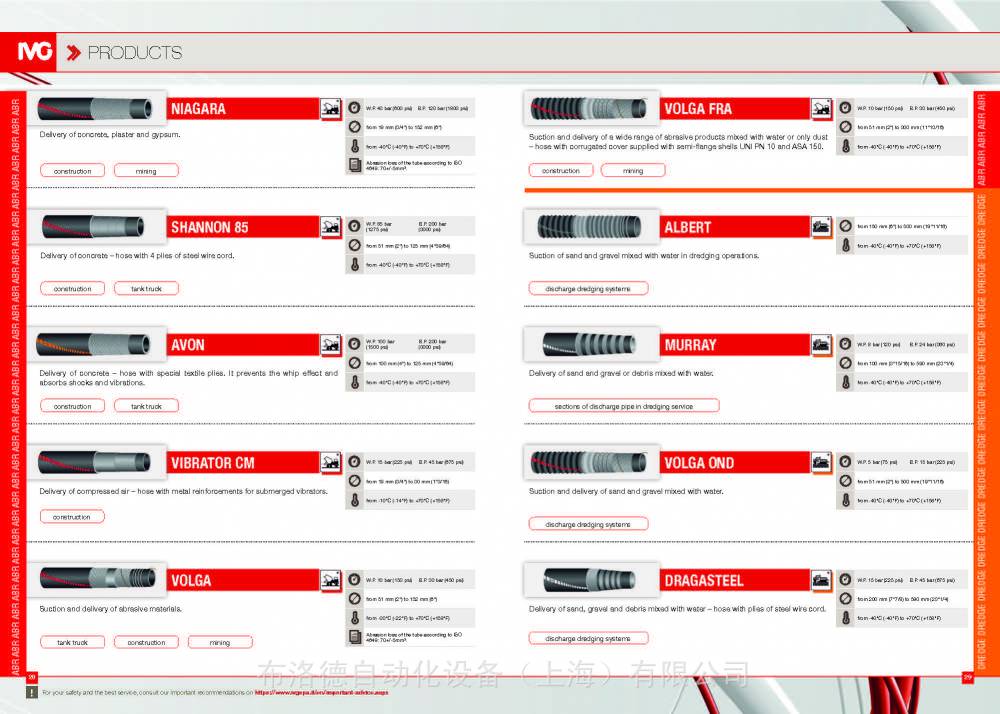
Task: Click the thermometer icon in DRAGASTEEL specs
Action: tap(846, 618)
